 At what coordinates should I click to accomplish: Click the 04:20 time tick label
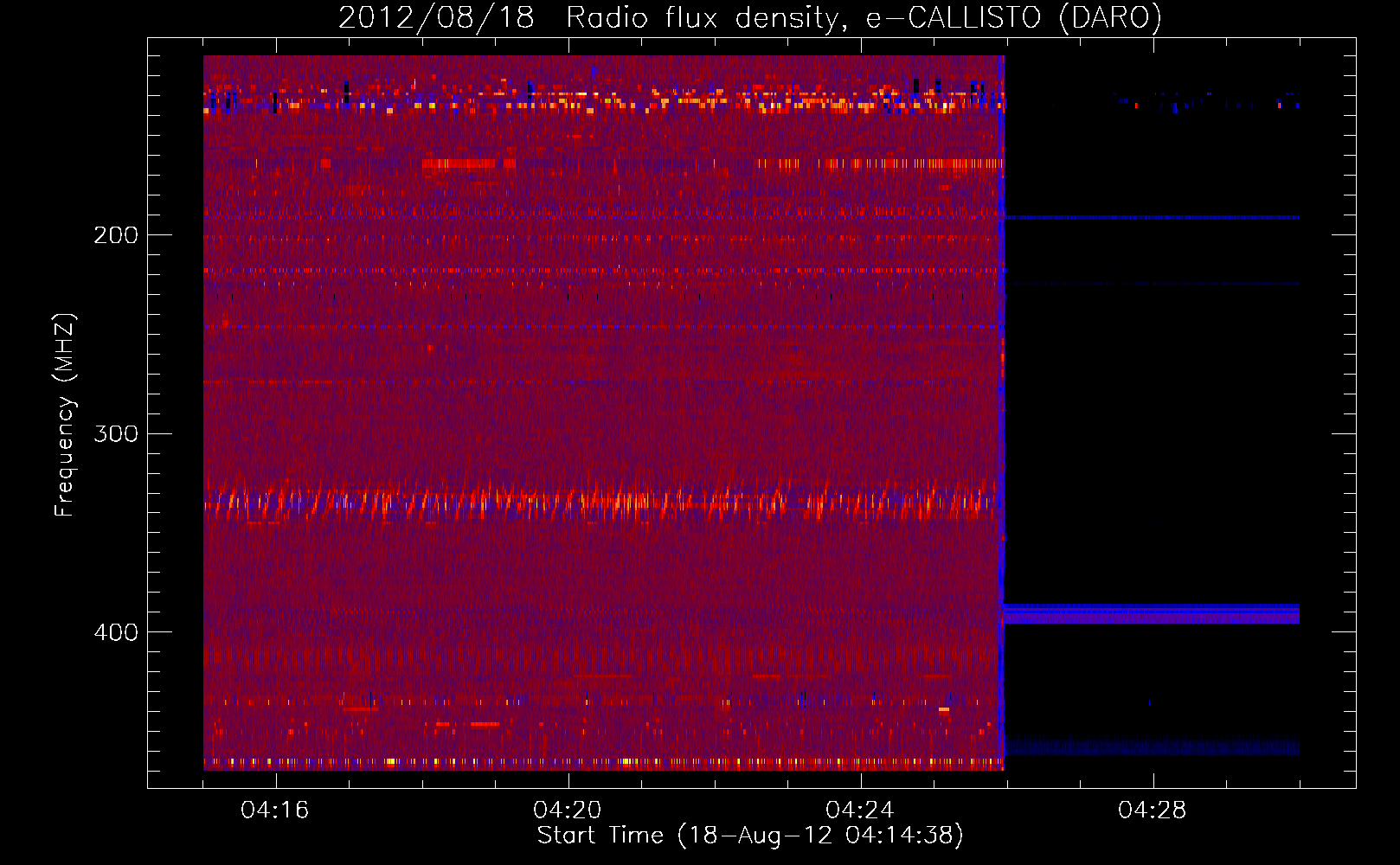point(568,811)
